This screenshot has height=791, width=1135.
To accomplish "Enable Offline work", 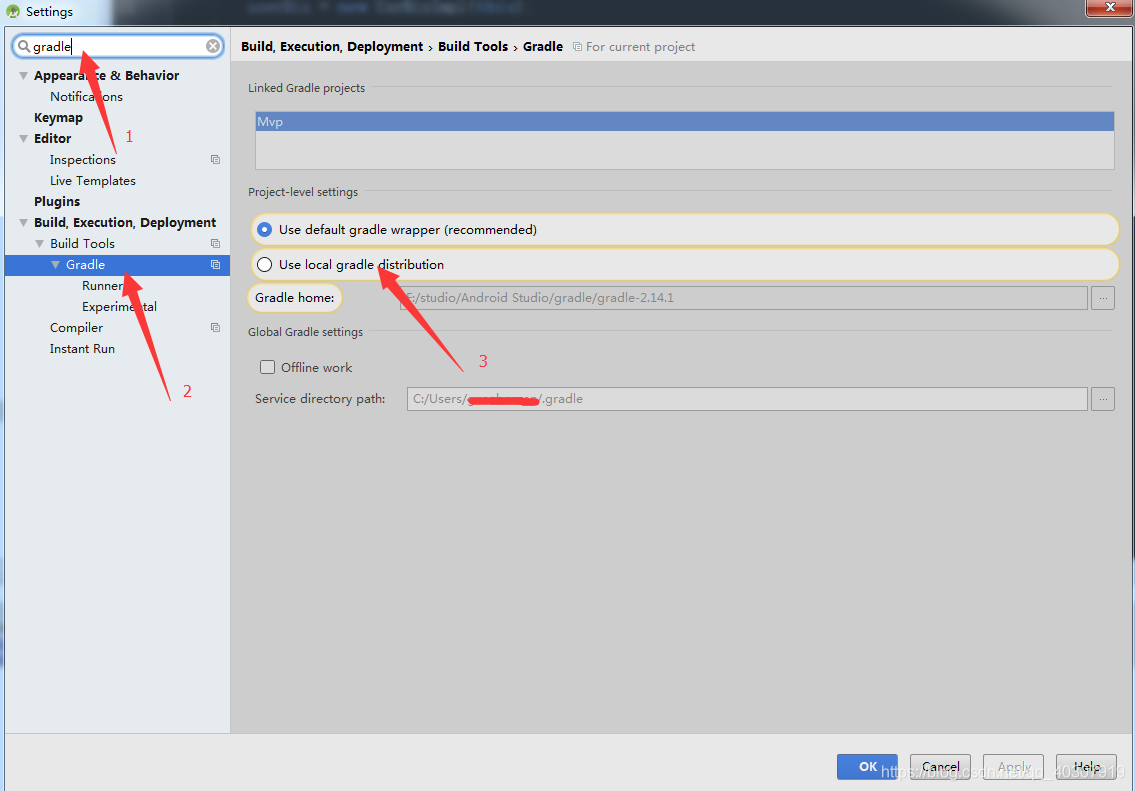I will 267,367.
